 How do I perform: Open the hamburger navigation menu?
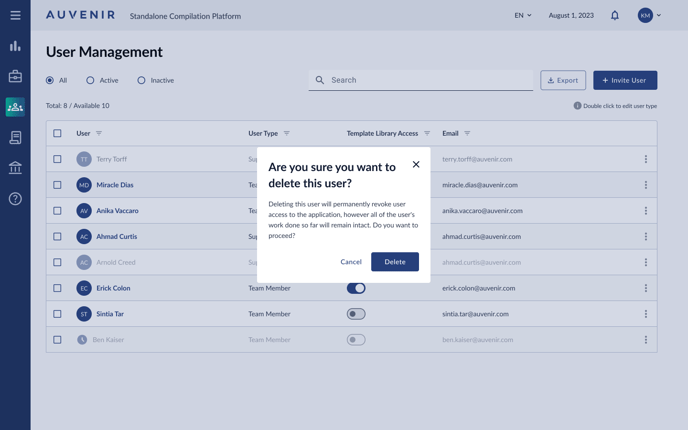pos(15,15)
